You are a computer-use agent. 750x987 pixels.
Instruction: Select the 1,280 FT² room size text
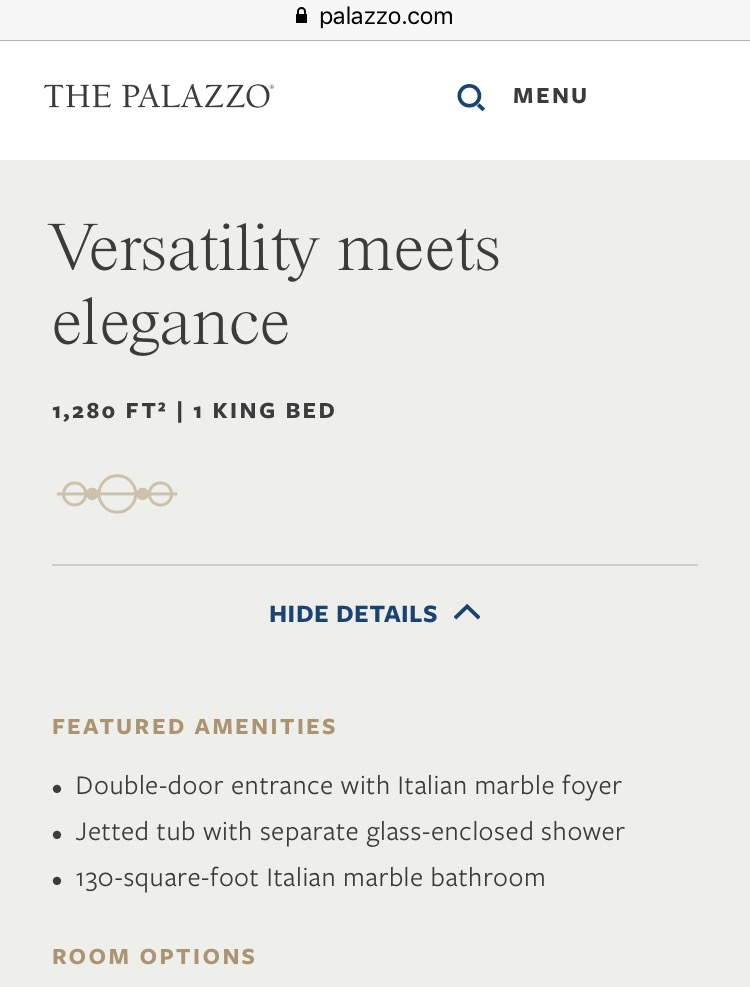click(109, 411)
